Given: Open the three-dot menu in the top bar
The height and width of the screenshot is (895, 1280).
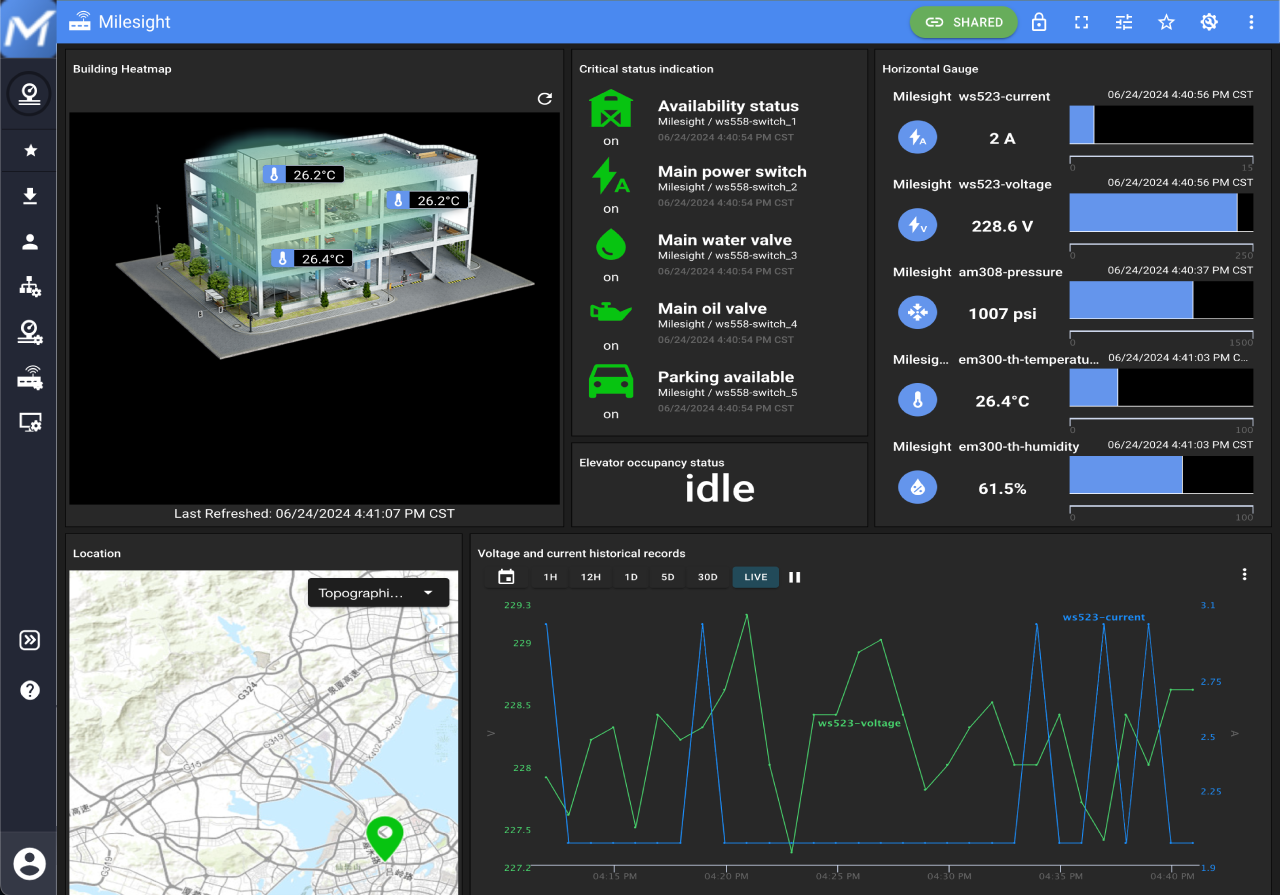Looking at the screenshot, I should point(1251,21).
